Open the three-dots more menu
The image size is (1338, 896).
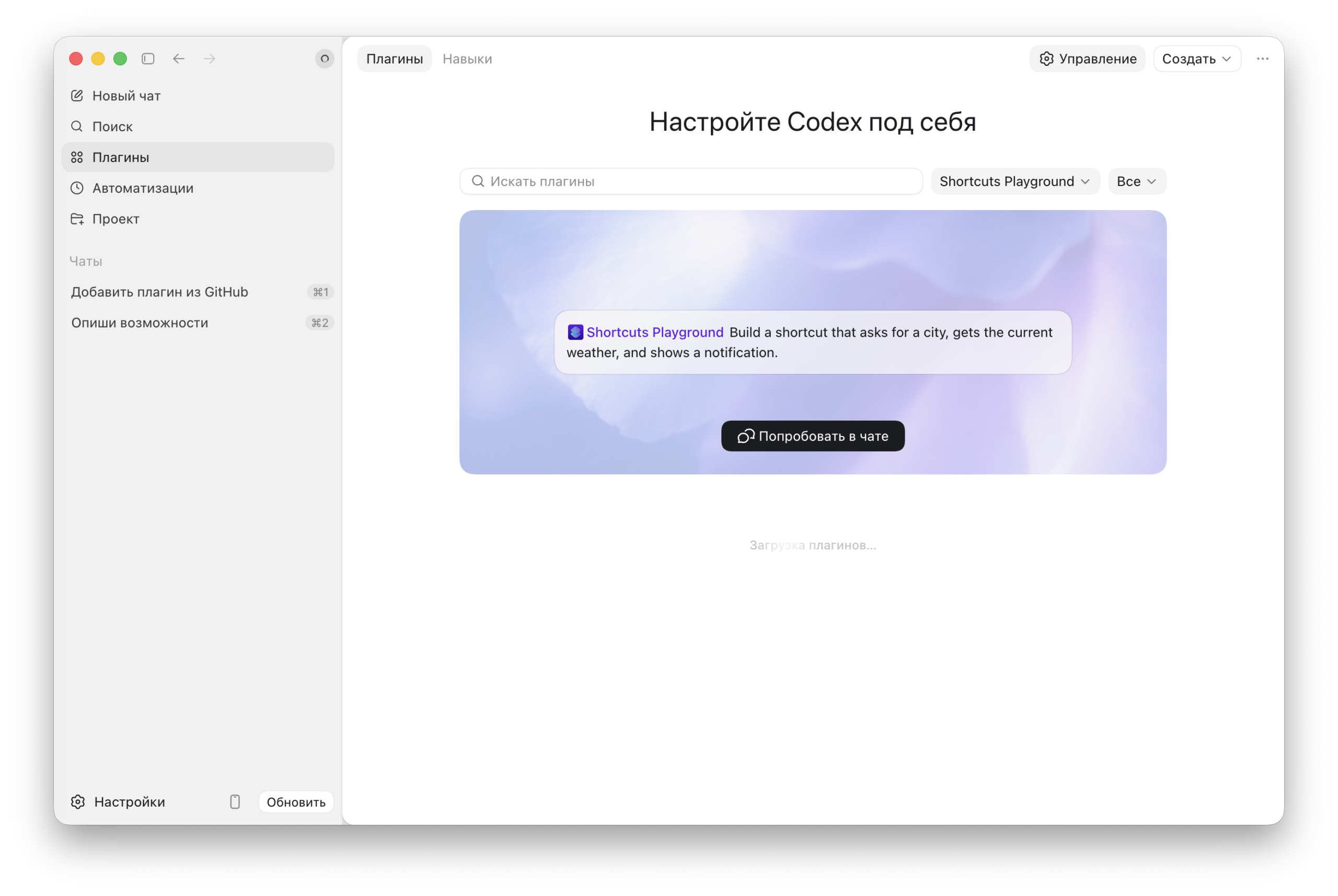point(1263,59)
